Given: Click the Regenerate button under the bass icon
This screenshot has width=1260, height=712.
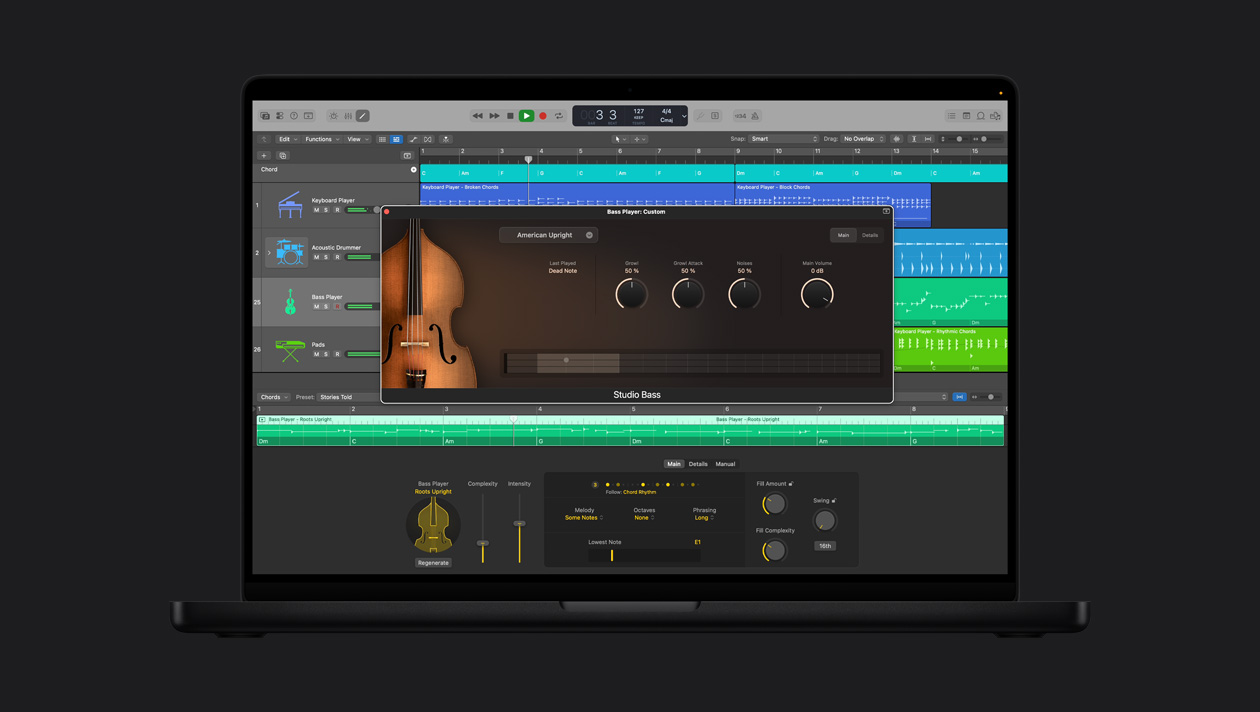Looking at the screenshot, I should (432, 563).
